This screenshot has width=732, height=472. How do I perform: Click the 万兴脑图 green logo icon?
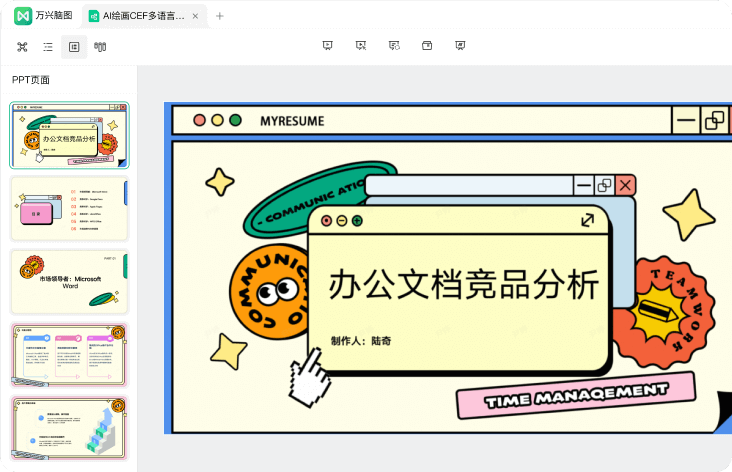[22, 16]
